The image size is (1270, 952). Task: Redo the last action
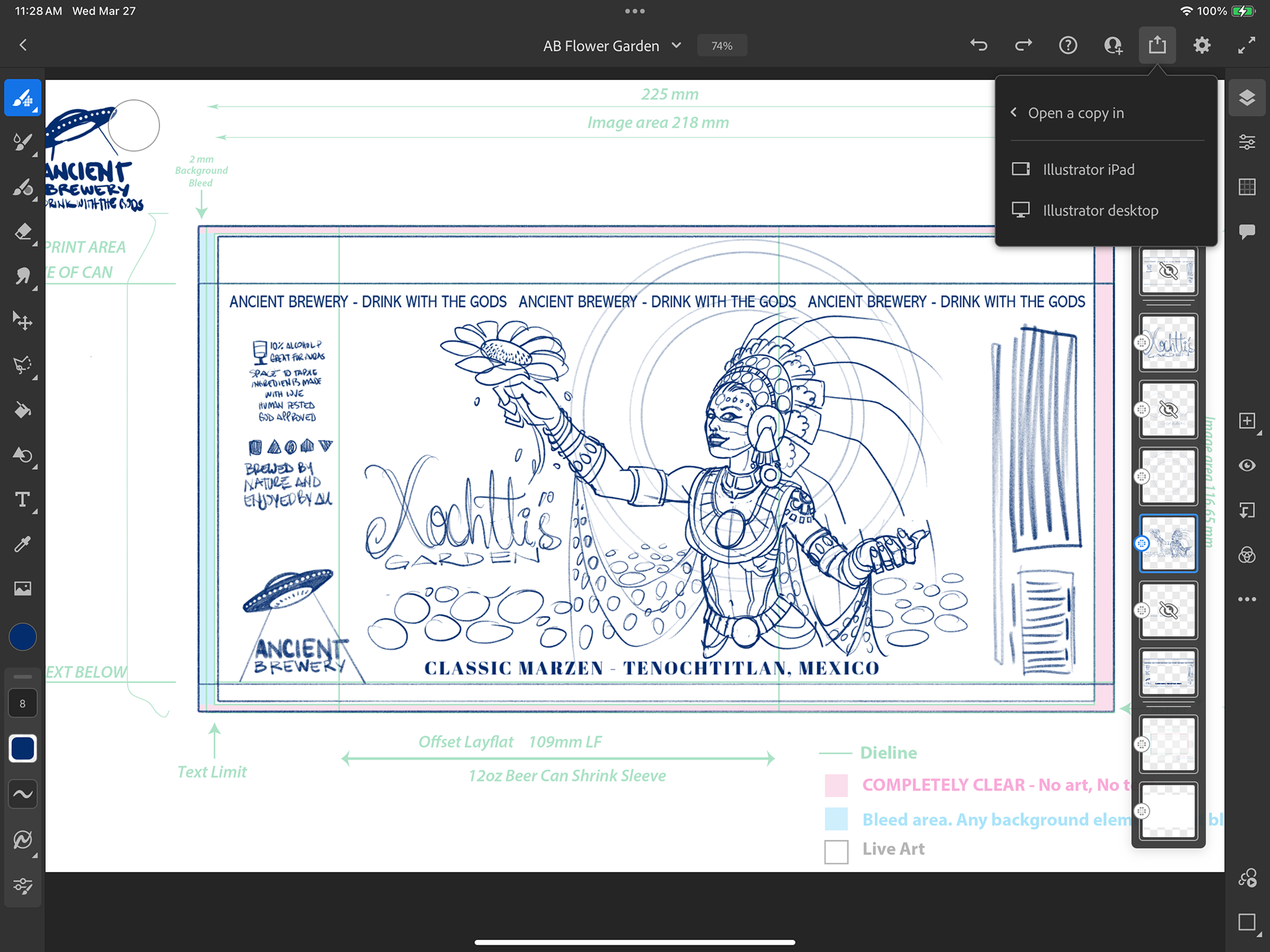1023,45
